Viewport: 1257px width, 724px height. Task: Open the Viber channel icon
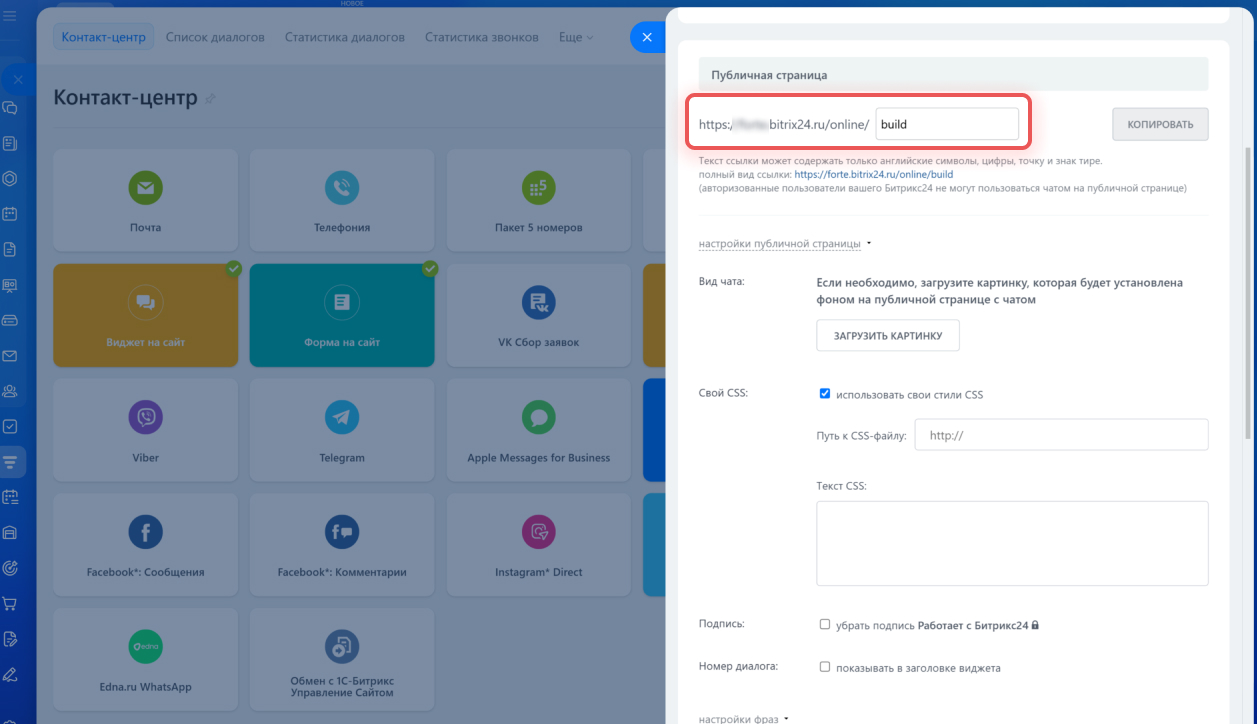point(145,417)
